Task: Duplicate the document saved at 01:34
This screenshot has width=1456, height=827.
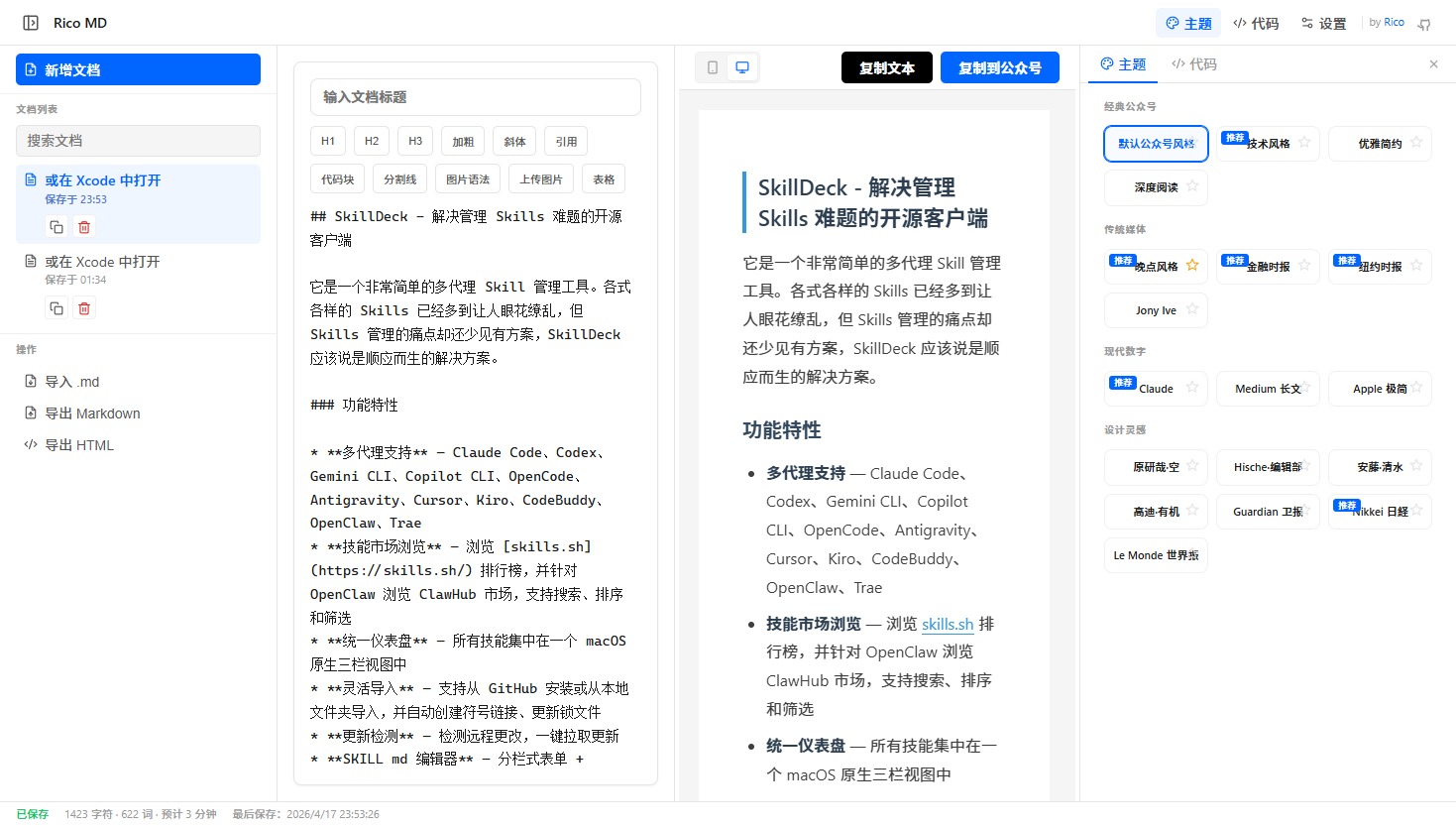Action: tap(56, 308)
